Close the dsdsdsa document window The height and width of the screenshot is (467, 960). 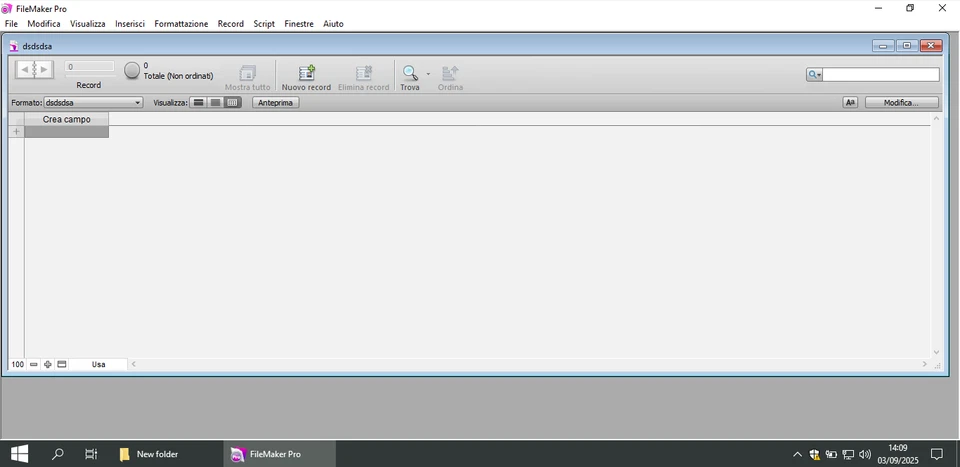click(931, 46)
